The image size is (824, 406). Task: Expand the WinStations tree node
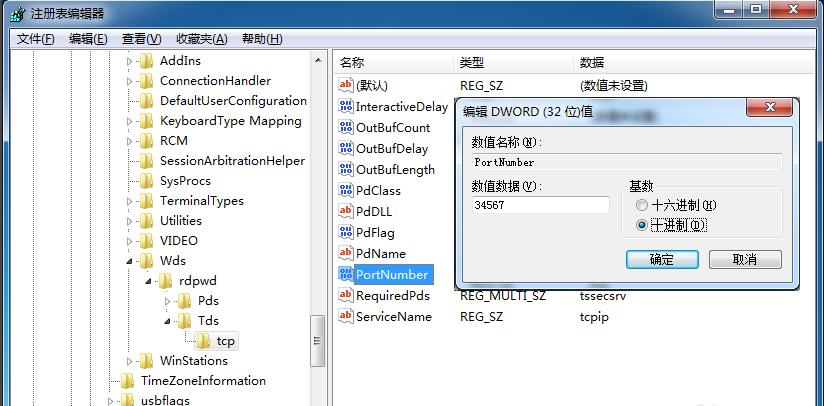pyautogui.click(x=130, y=361)
